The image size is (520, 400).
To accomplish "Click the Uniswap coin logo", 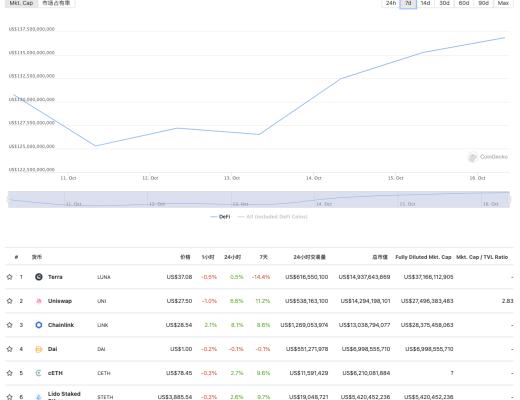I will pos(39,301).
